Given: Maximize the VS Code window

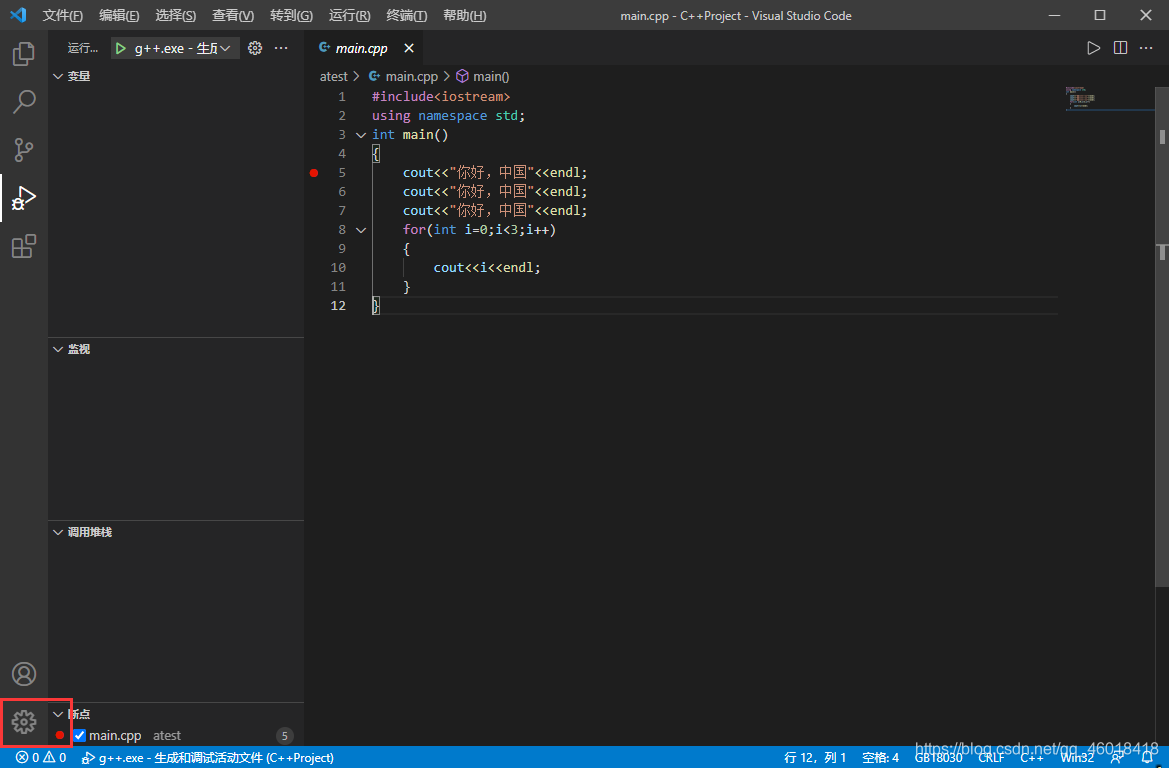Looking at the screenshot, I should coord(1100,16).
